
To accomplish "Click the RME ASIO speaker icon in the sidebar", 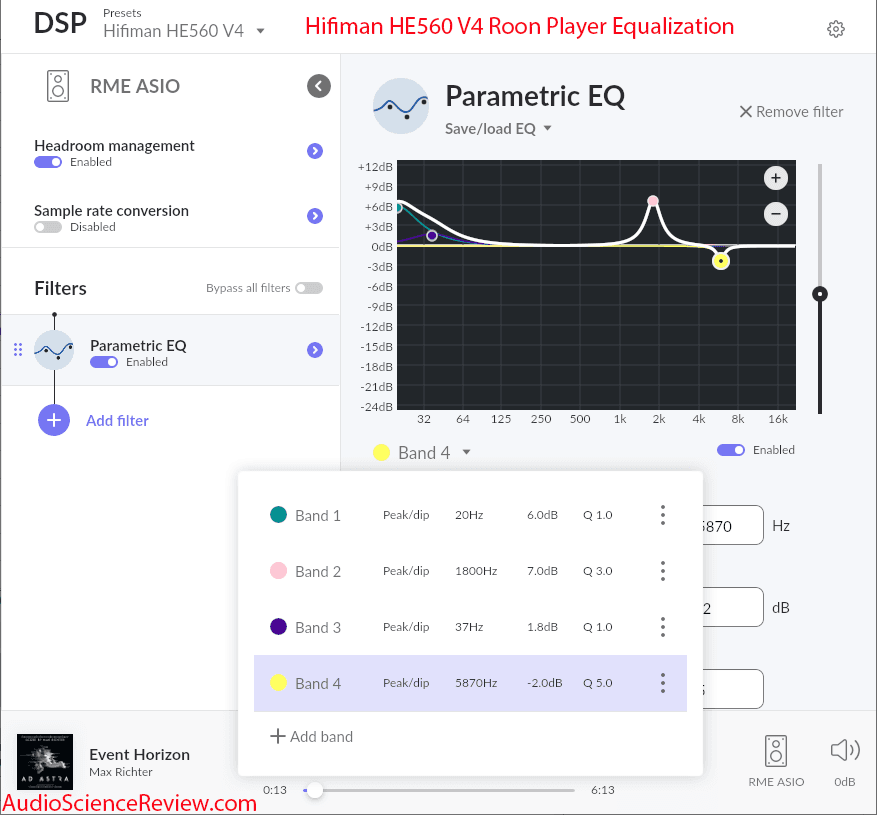I will pyautogui.click(x=58, y=86).
